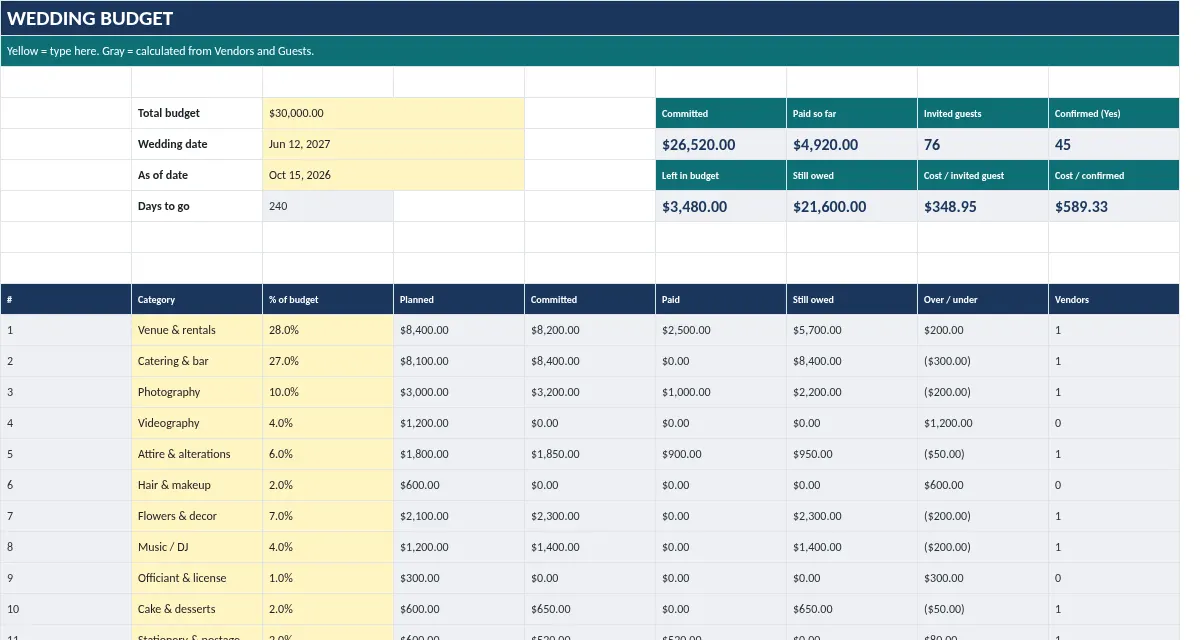Select the Videography over/under value $1,200.00

(x=983, y=423)
